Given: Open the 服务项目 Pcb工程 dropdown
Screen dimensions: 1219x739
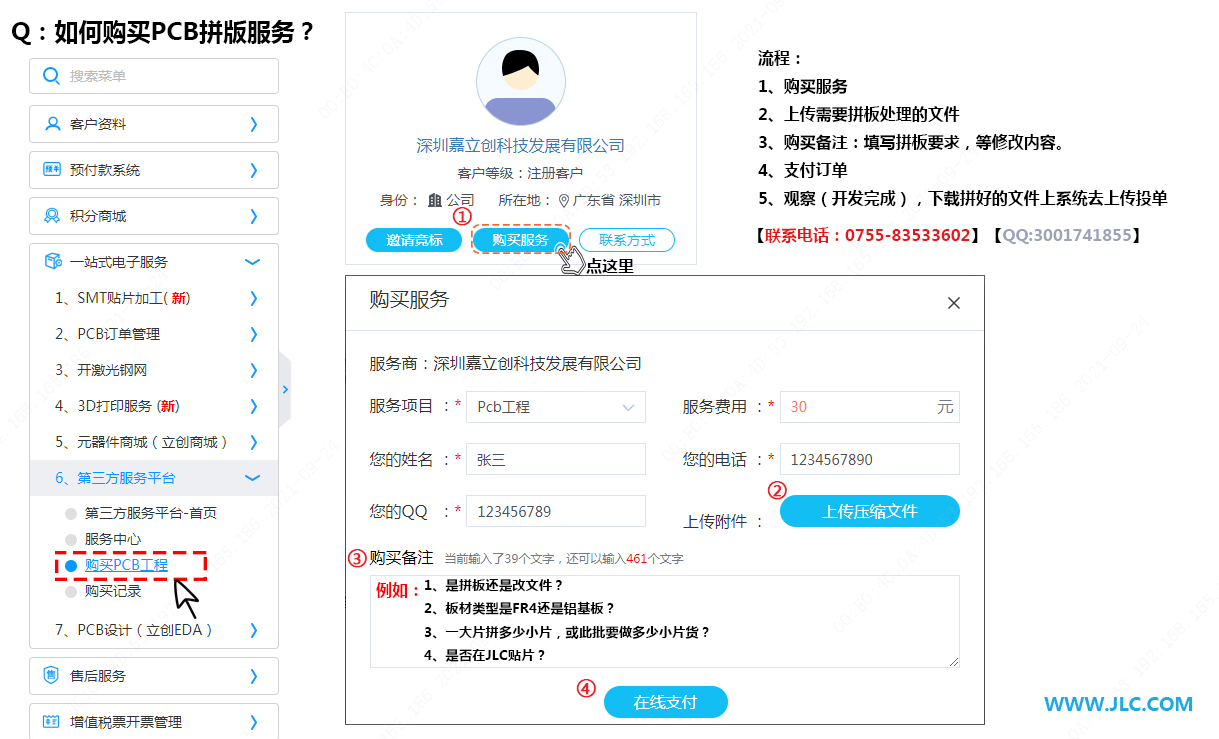Looking at the screenshot, I should click(556, 407).
